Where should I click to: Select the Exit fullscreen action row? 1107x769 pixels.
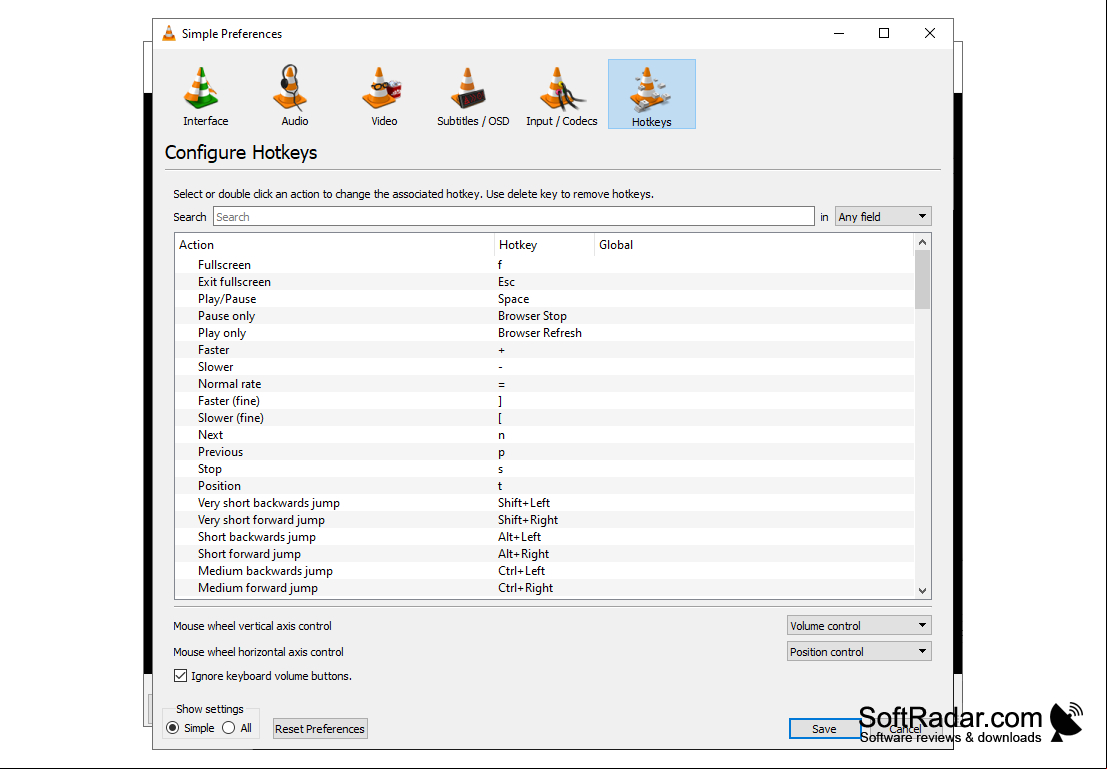tap(544, 282)
